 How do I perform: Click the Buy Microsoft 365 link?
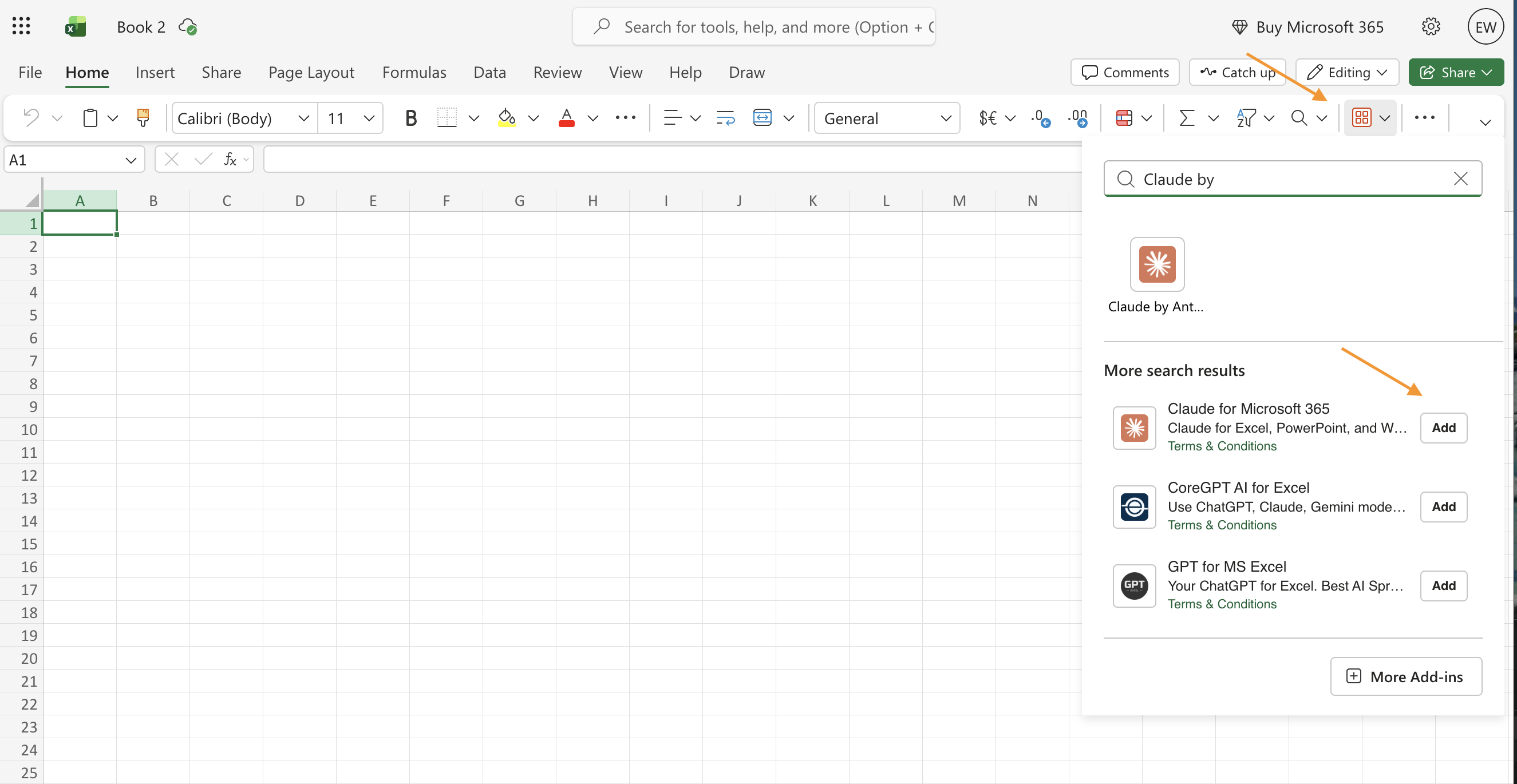coord(1307,26)
